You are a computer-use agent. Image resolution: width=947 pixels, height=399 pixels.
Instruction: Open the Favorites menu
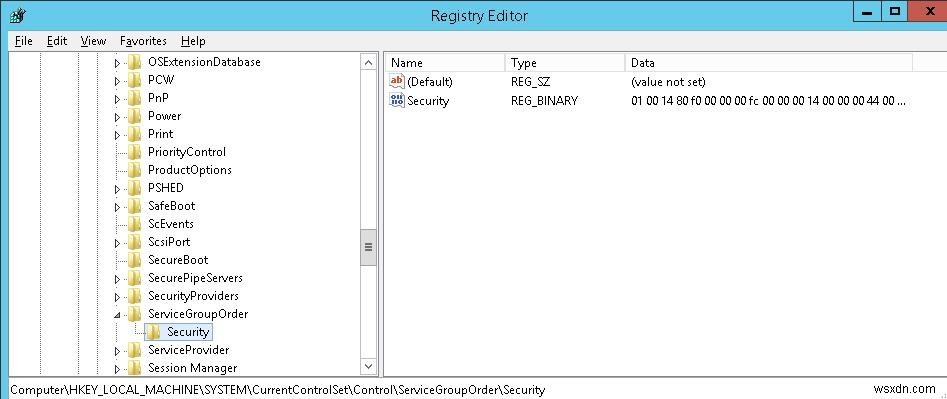click(143, 41)
